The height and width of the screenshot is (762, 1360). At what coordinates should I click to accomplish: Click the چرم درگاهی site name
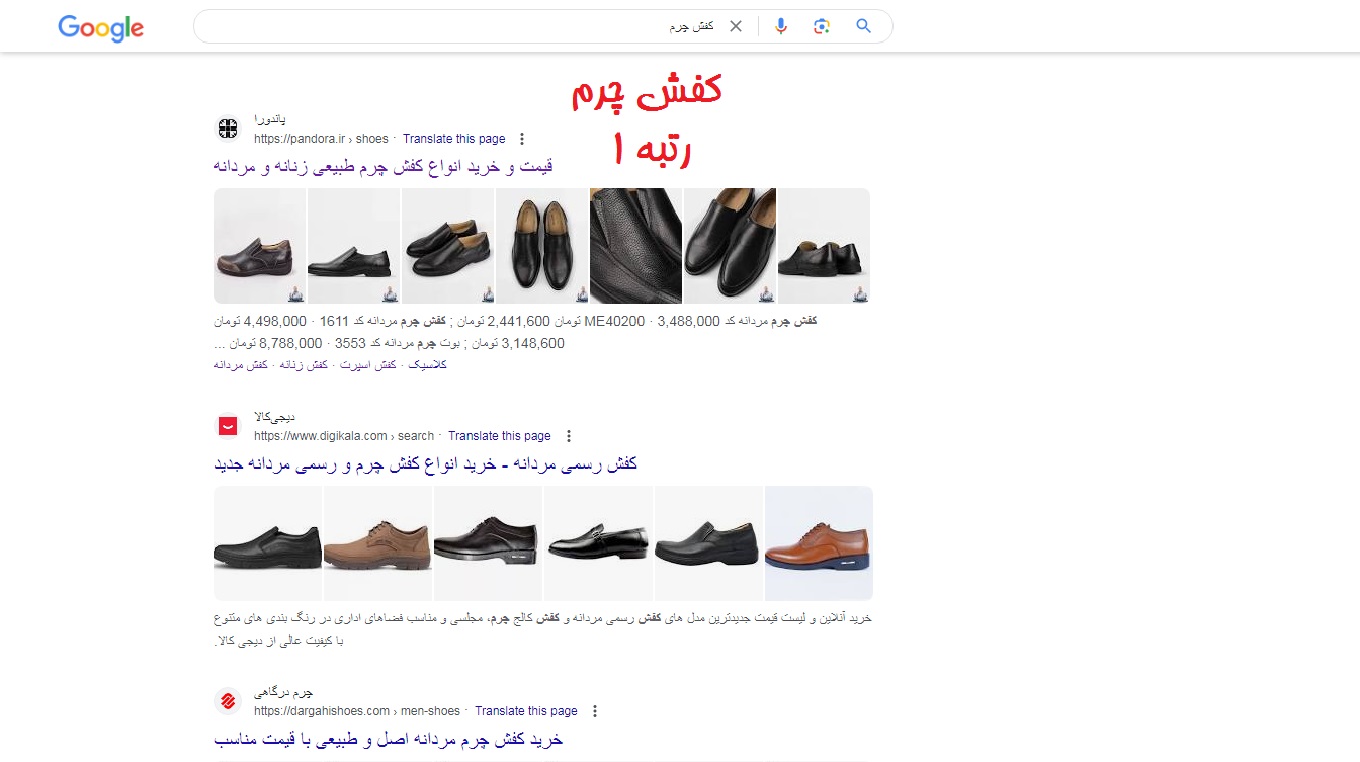coord(284,692)
